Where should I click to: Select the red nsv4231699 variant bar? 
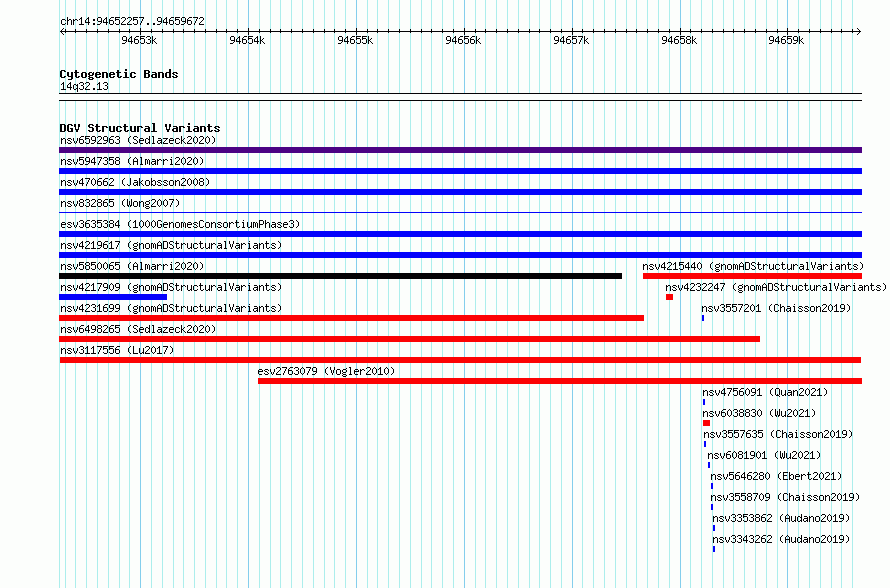click(x=351, y=318)
